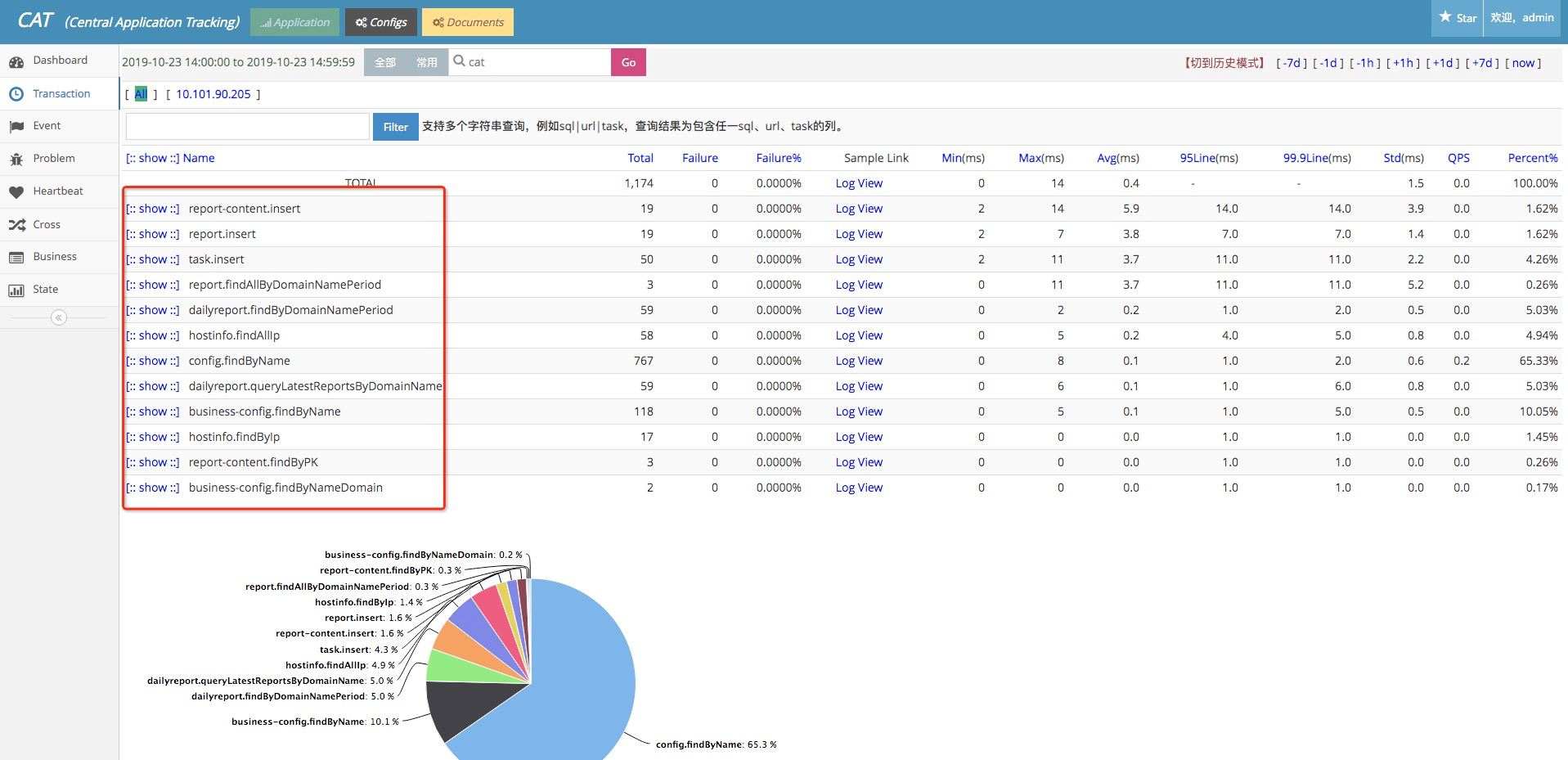Open the Configs tab
Image resolution: width=1568 pixels, height=760 pixels.
point(381,22)
